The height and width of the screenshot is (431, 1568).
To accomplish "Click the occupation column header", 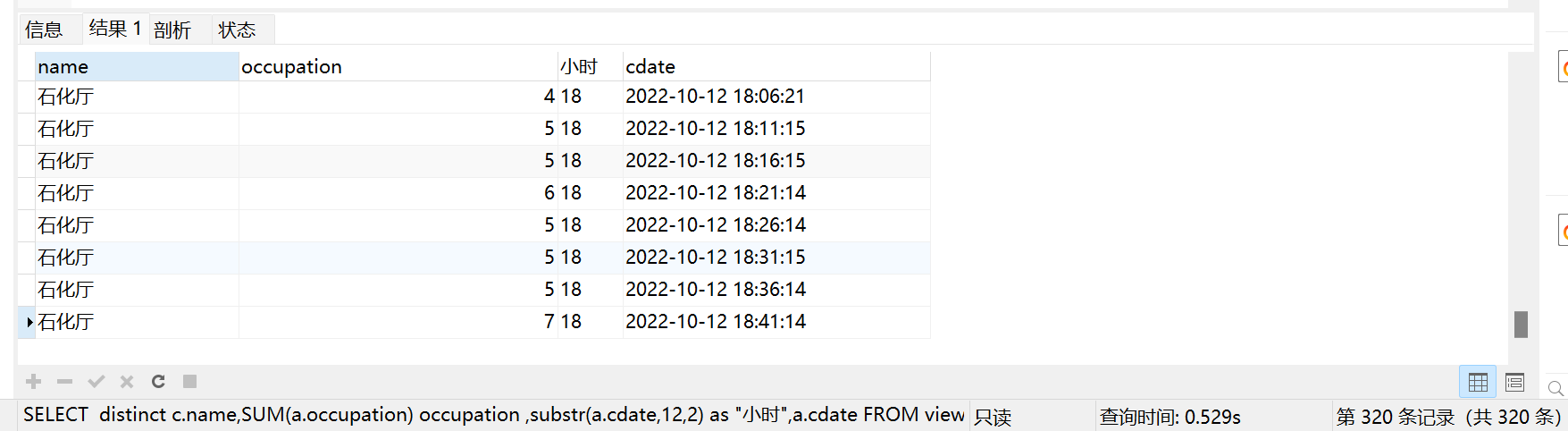I will 398,67.
